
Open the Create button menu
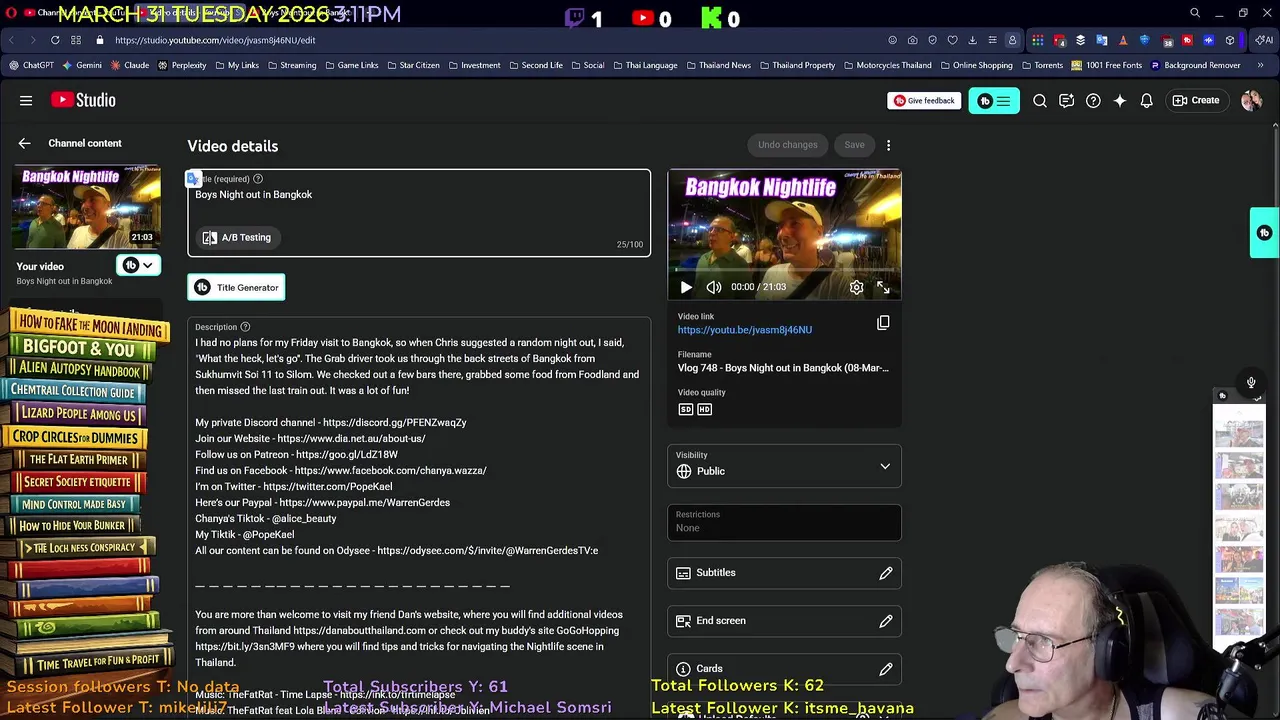(1196, 100)
